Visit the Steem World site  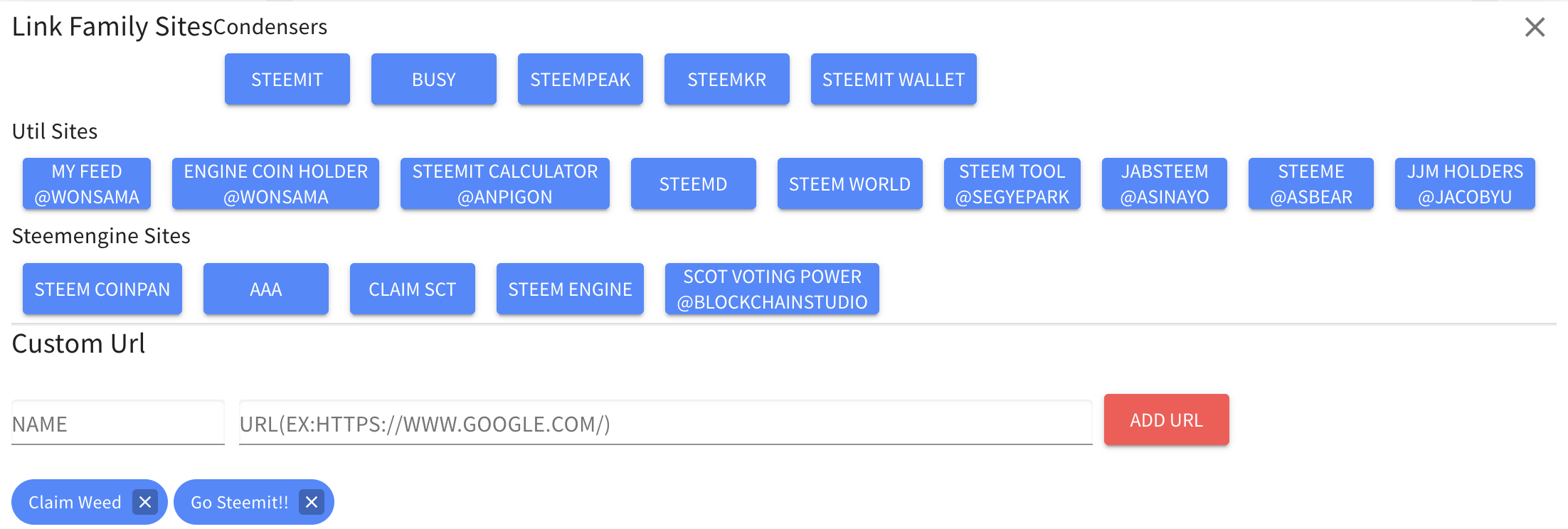849,184
